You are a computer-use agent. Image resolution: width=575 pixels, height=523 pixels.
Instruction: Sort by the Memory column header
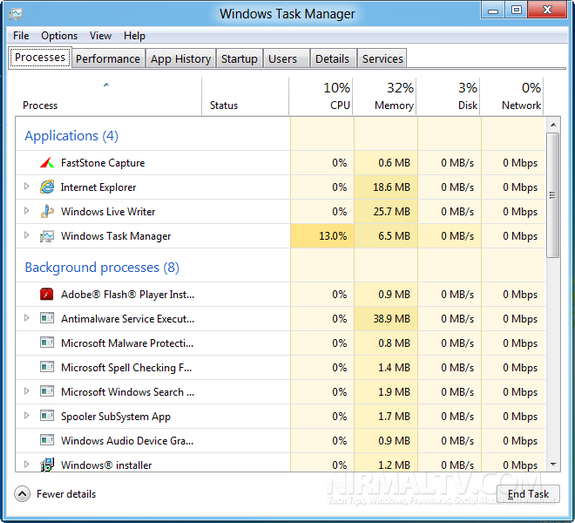coord(385,96)
